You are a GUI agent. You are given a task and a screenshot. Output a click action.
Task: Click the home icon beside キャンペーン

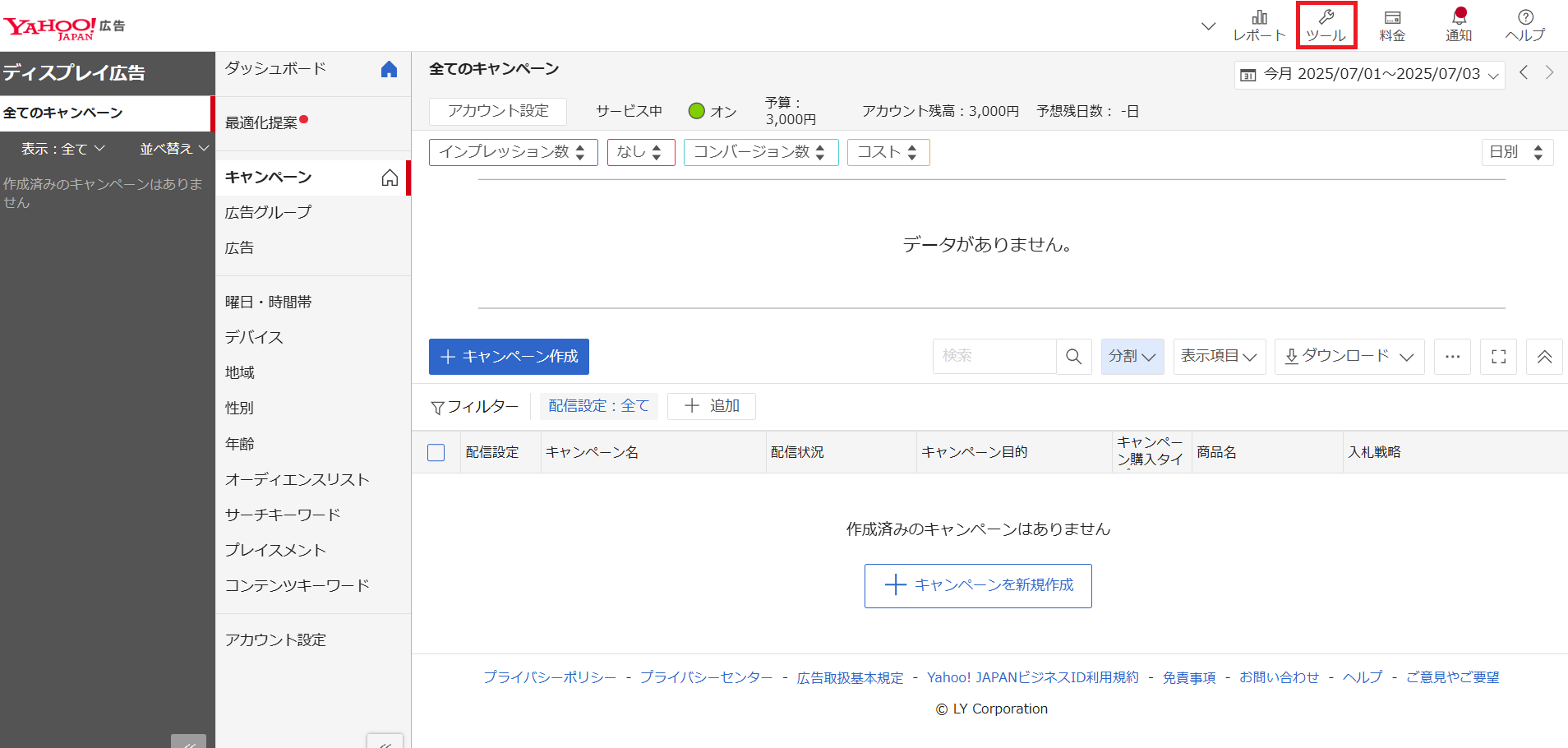390,178
